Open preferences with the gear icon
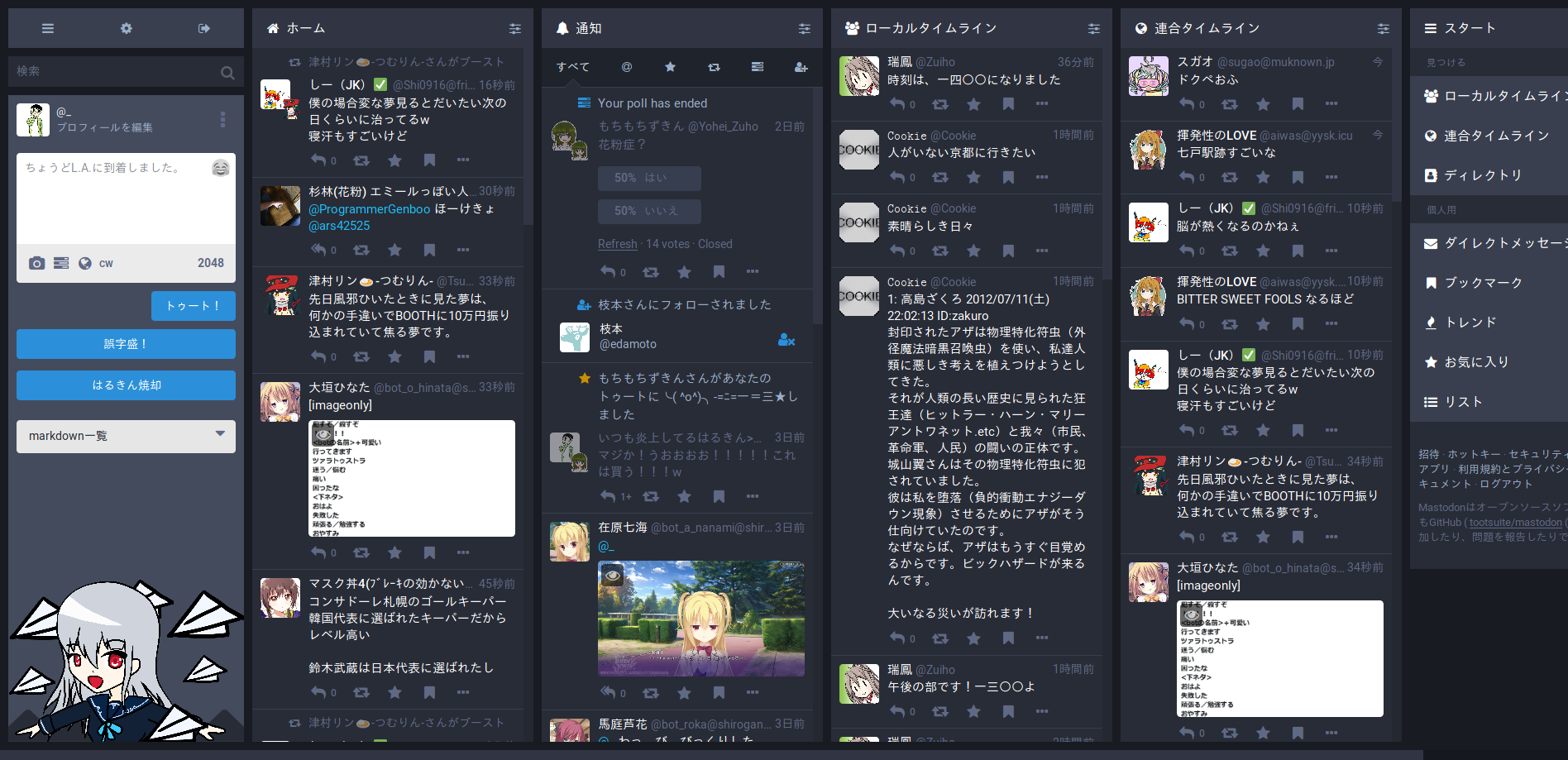This screenshot has height=760, width=1568. [126, 28]
